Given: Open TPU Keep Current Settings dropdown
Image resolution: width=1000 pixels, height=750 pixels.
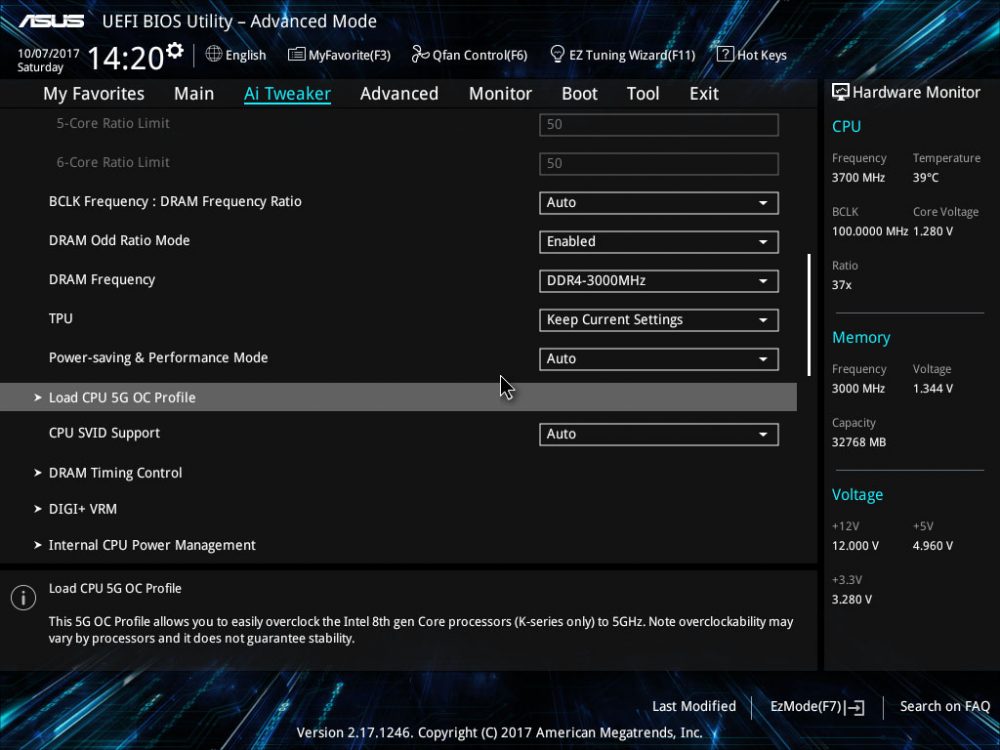Looking at the screenshot, I should pyautogui.click(x=659, y=320).
